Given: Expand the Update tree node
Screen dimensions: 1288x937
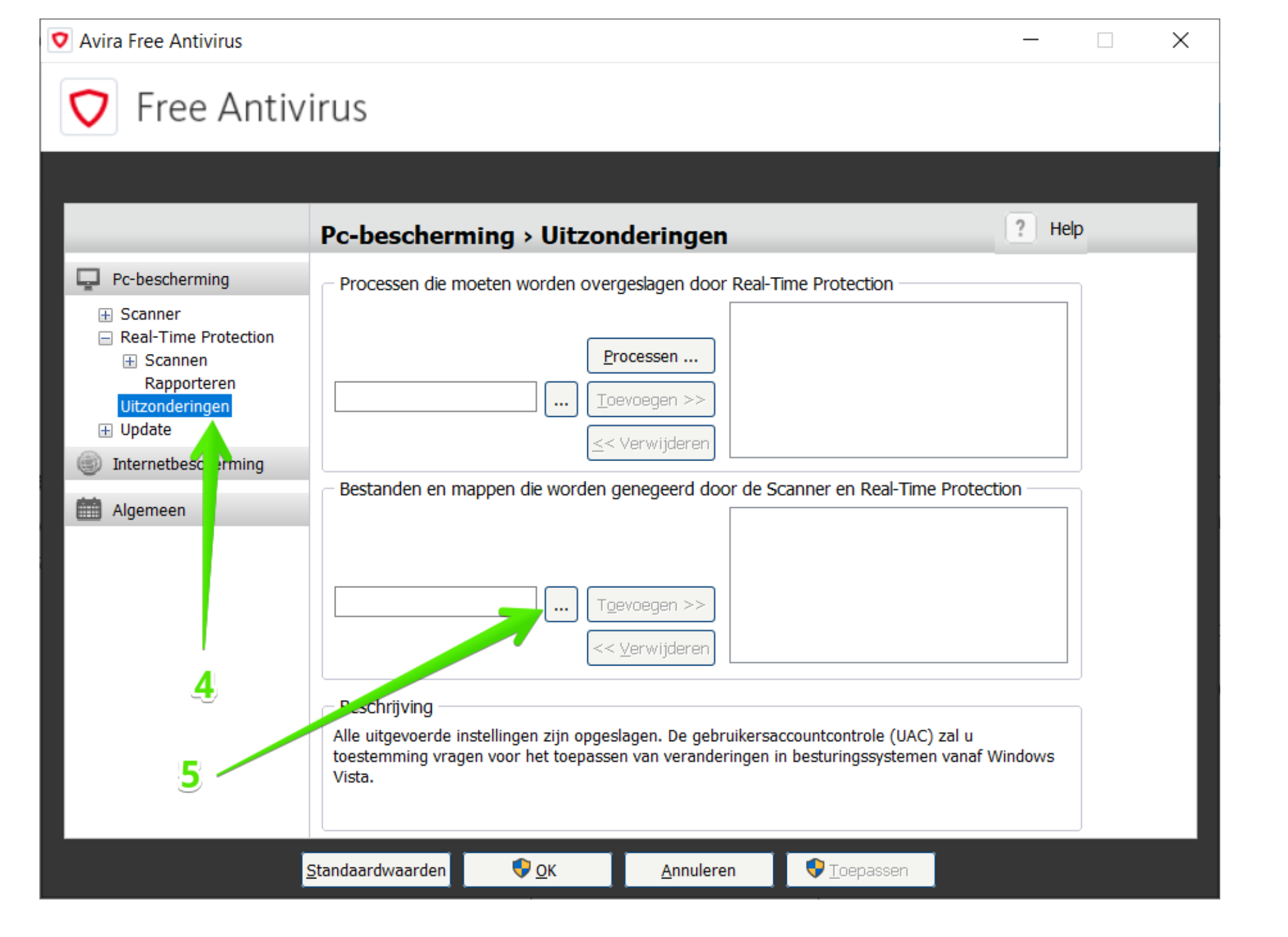Looking at the screenshot, I should [105, 430].
